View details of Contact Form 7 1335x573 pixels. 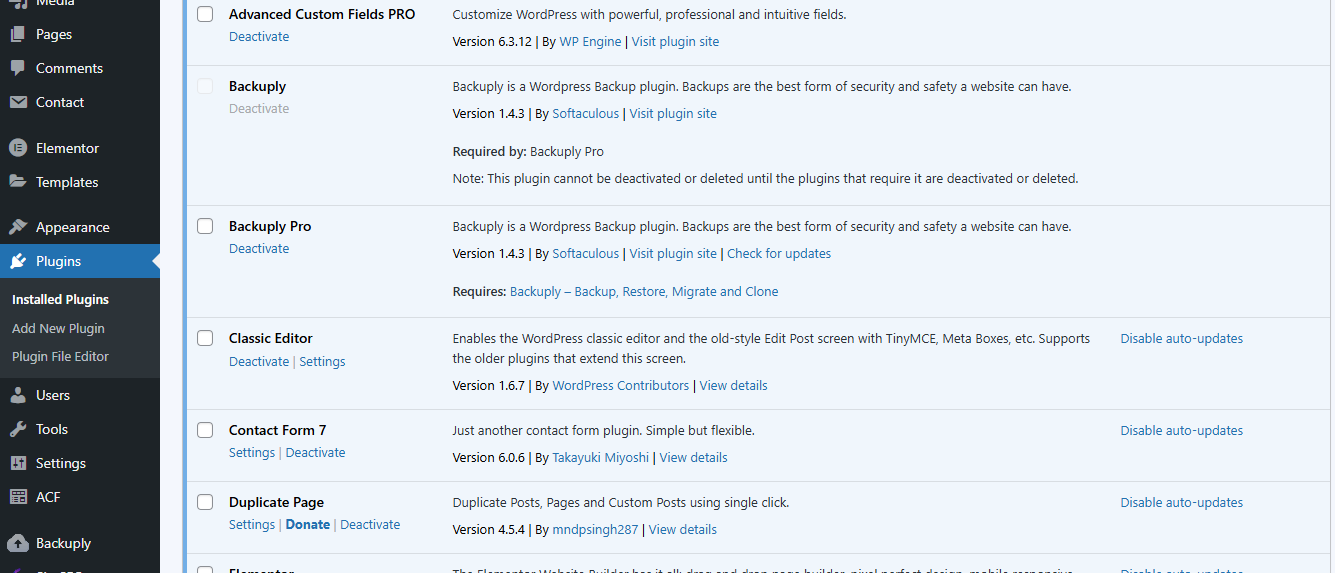693,458
